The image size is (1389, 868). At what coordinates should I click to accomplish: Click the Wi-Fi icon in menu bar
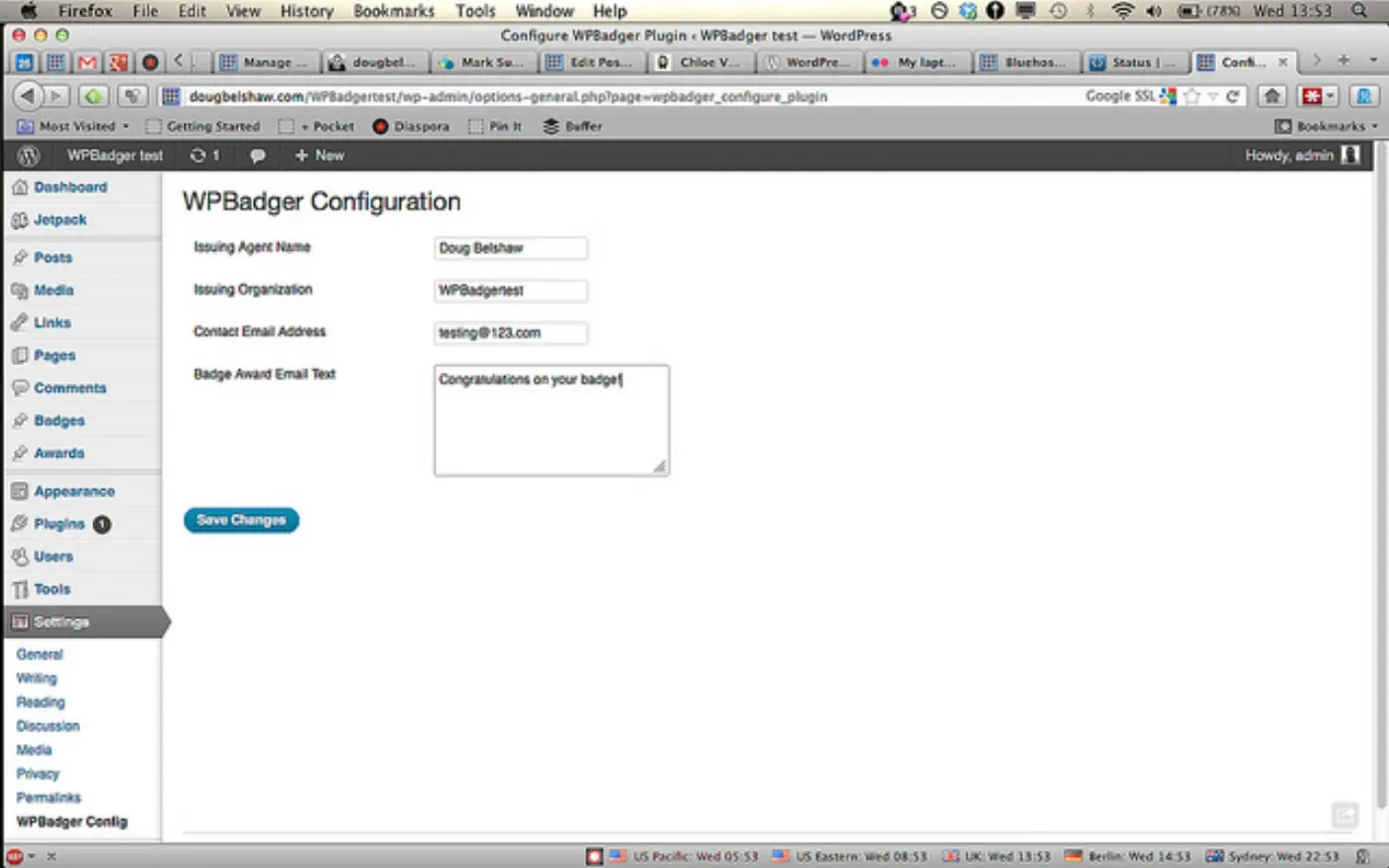pos(1122,11)
